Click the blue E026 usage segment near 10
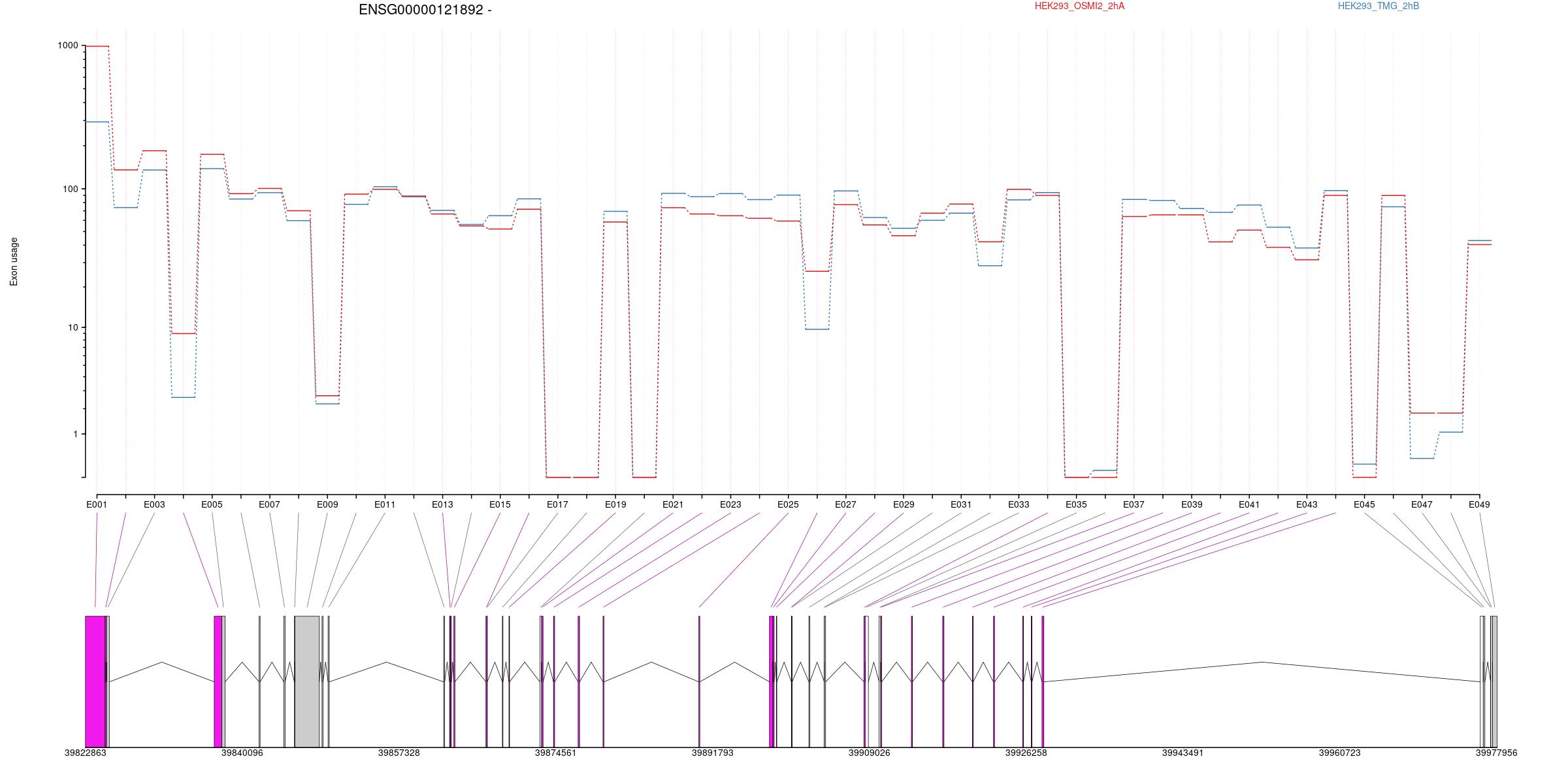 click(817, 329)
